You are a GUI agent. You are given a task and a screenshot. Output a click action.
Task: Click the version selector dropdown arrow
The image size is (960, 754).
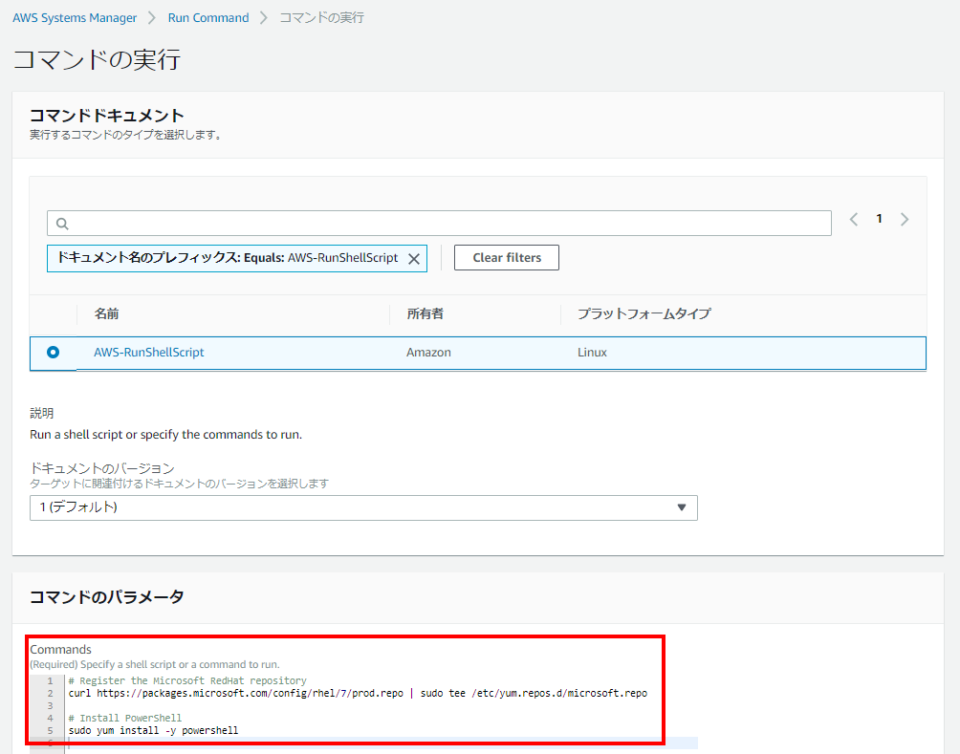coord(683,508)
